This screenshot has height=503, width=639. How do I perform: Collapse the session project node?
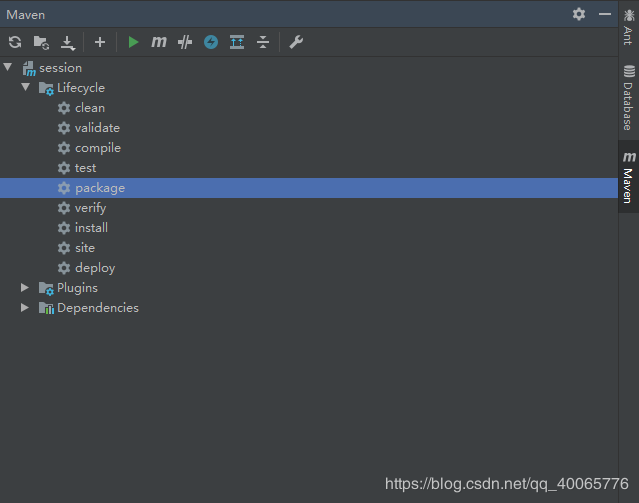(x=8, y=68)
